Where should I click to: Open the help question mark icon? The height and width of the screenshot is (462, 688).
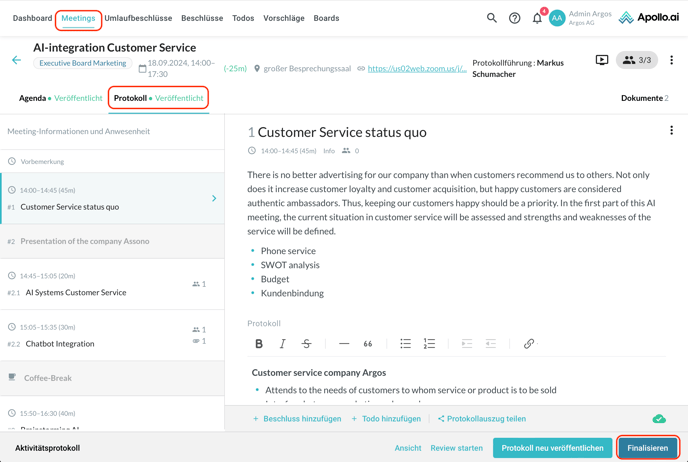coord(514,18)
